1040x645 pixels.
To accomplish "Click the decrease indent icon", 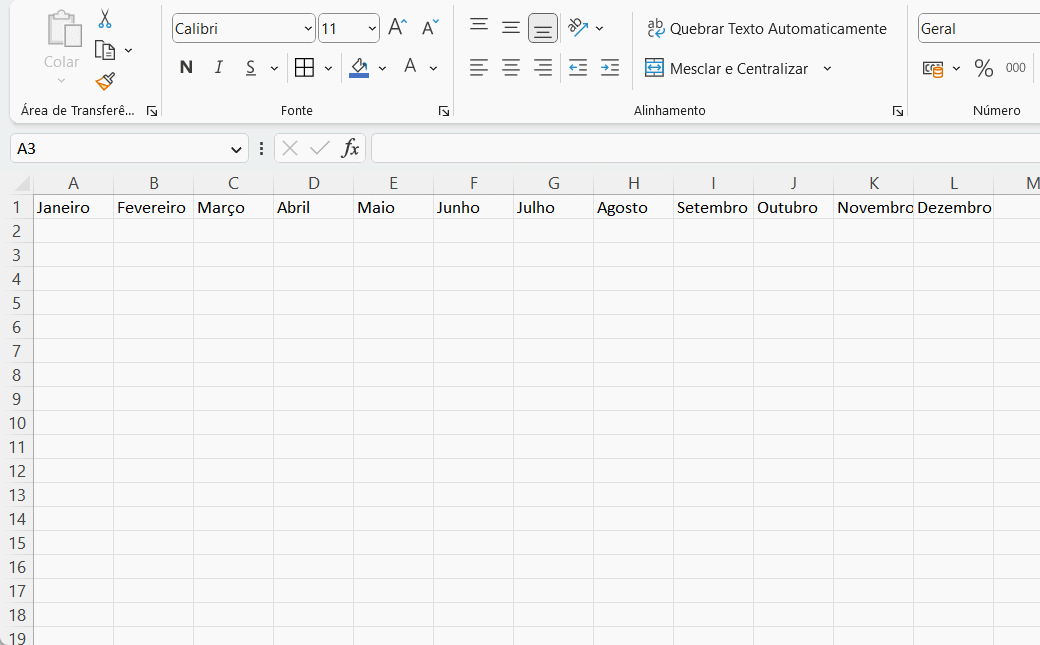I will (578, 68).
